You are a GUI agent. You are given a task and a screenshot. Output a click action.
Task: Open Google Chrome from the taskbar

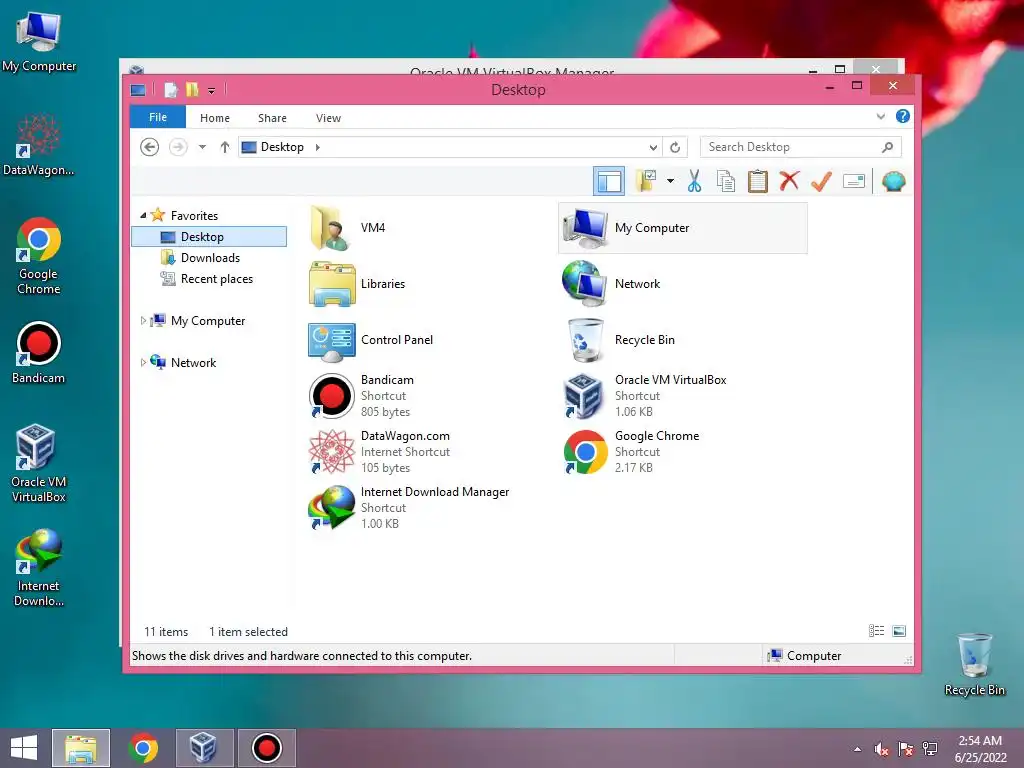[x=143, y=748]
